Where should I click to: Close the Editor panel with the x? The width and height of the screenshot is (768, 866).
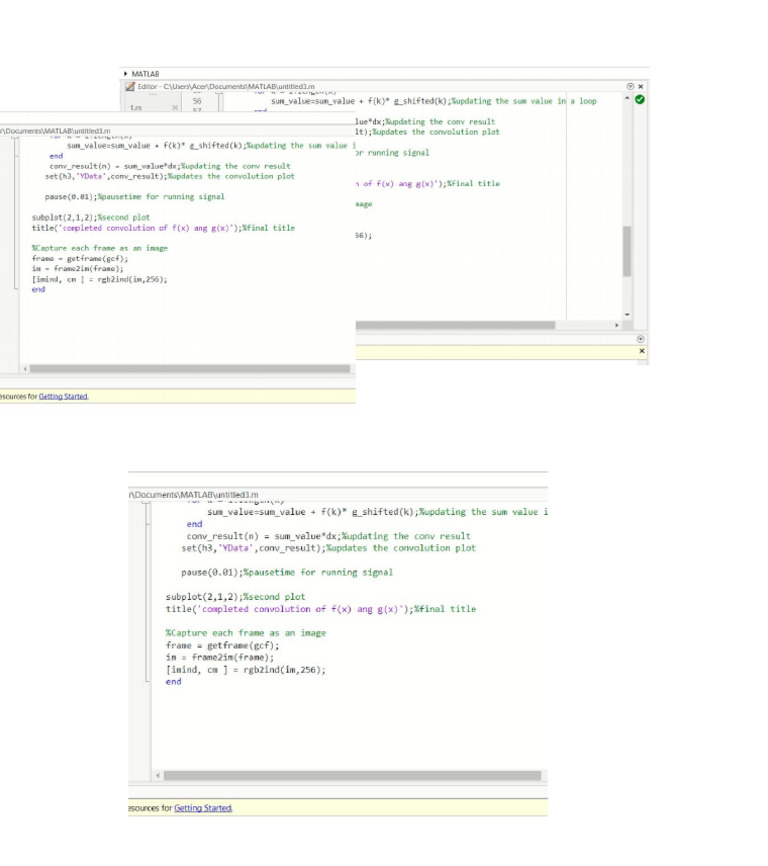click(x=640, y=86)
